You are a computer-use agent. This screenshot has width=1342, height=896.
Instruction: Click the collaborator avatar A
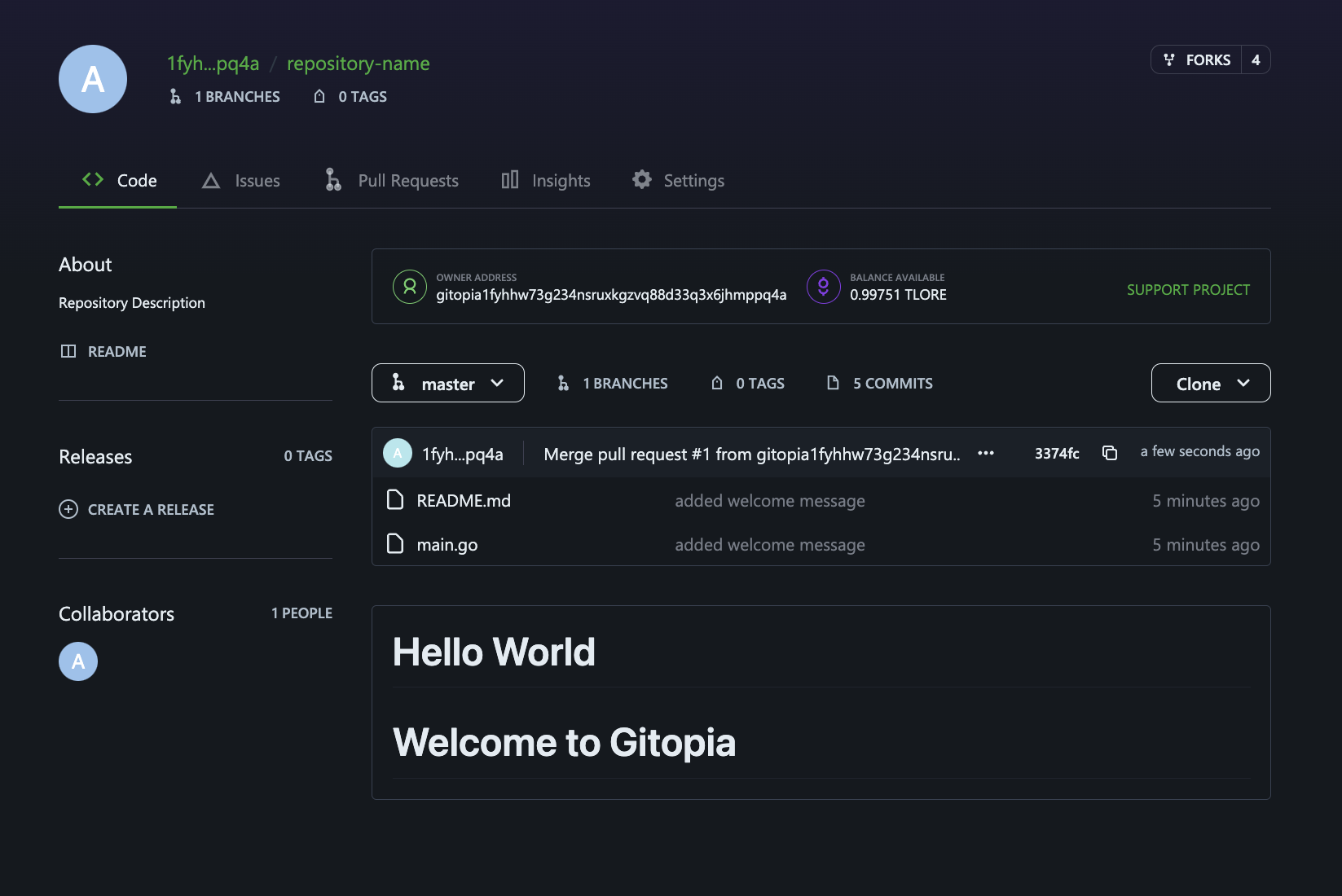[x=78, y=661]
